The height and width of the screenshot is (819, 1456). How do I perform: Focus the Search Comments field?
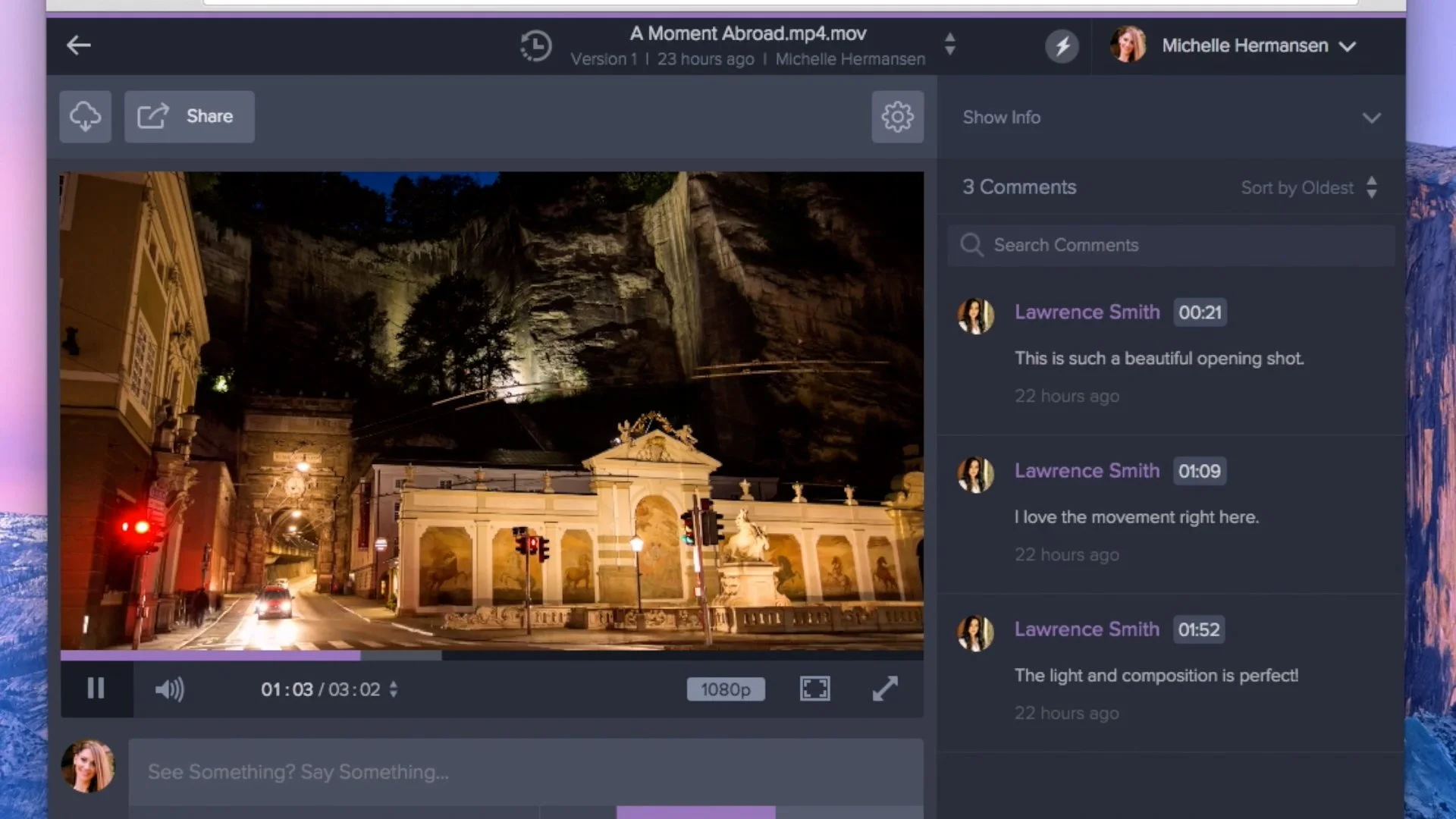coord(1171,245)
